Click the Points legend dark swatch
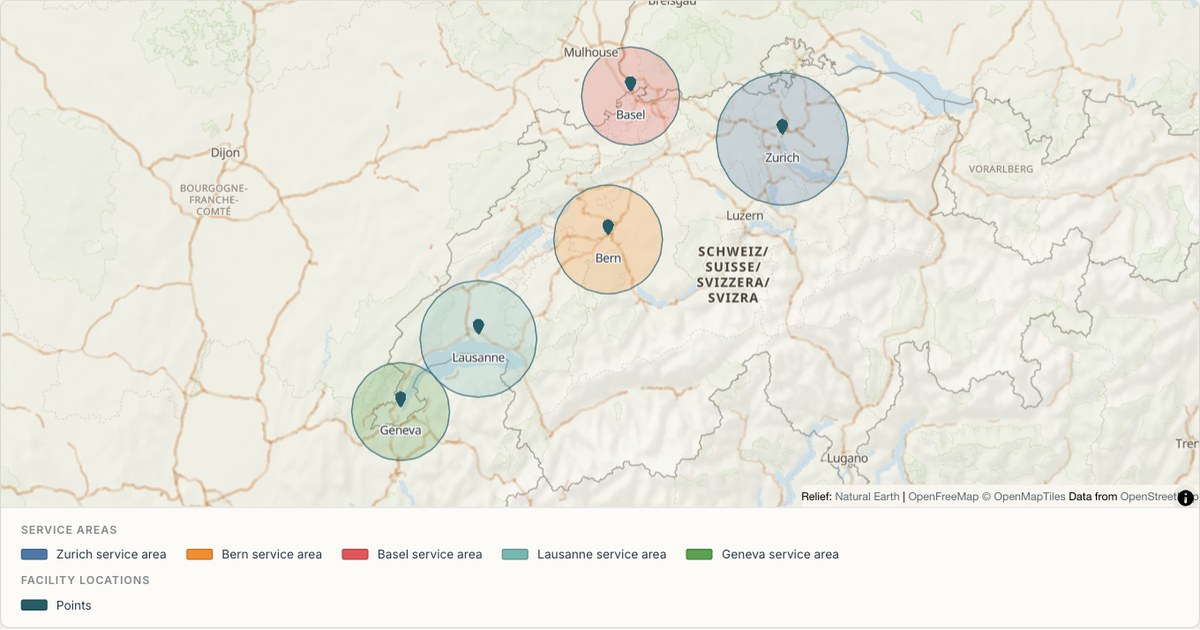Viewport: 1200px width, 630px height. coord(34,605)
